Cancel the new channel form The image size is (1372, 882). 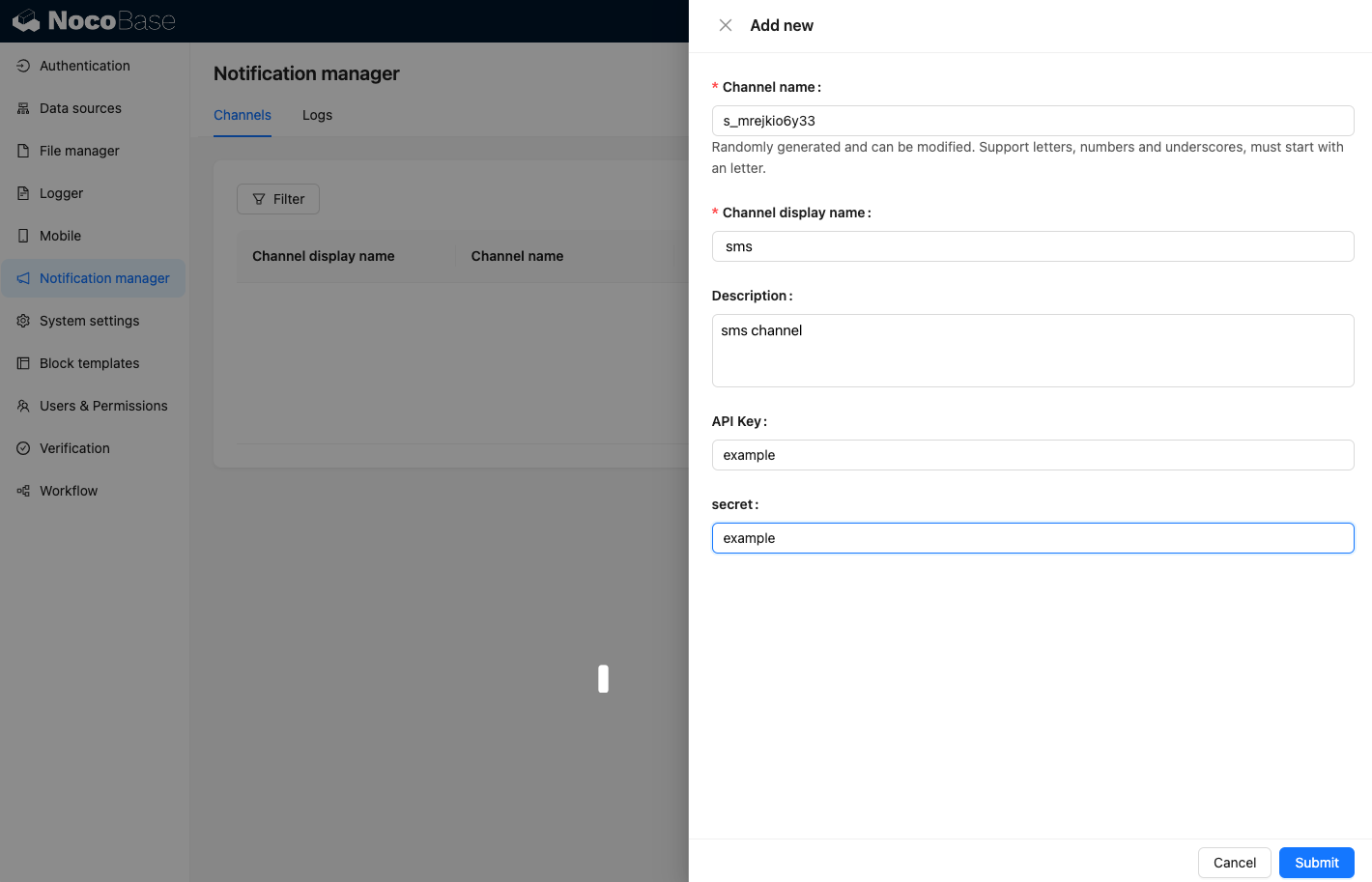coord(1234,863)
